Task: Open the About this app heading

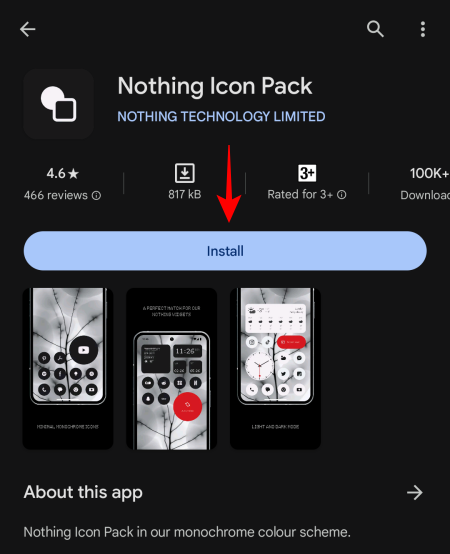Action: [83, 492]
